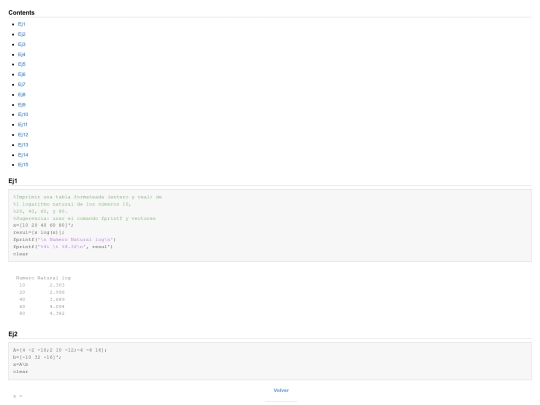Image resolution: width=540 pixels, height=405 pixels.
Task: Click the comment line starting %Imprimir una tabla
Action: coord(87,197)
